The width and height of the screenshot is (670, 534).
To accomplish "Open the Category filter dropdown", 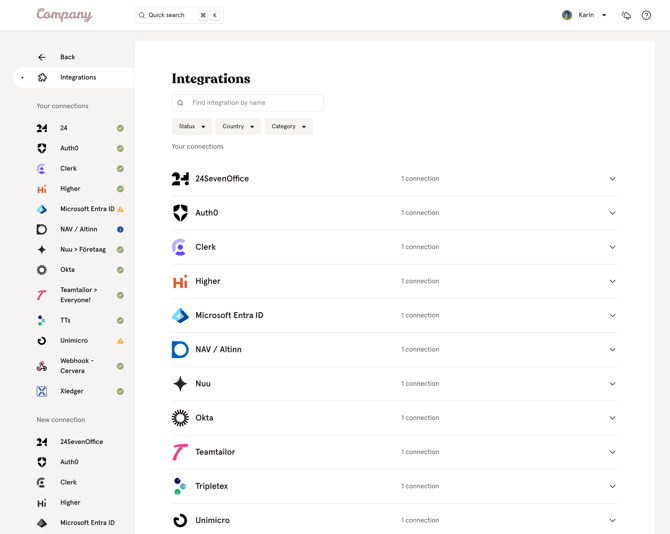I will (288, 126).
